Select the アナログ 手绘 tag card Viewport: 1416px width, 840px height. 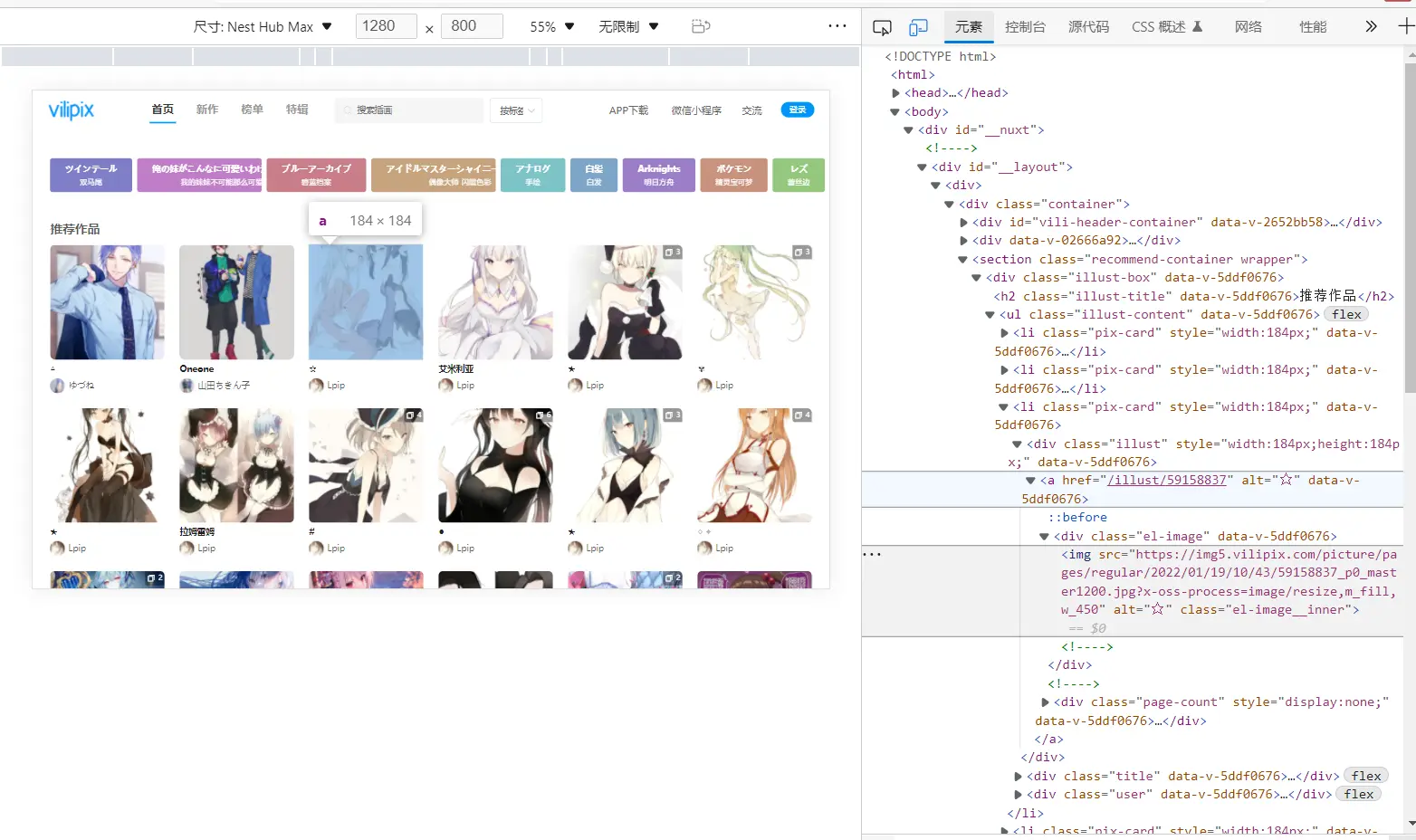click(x=533, y=175)
